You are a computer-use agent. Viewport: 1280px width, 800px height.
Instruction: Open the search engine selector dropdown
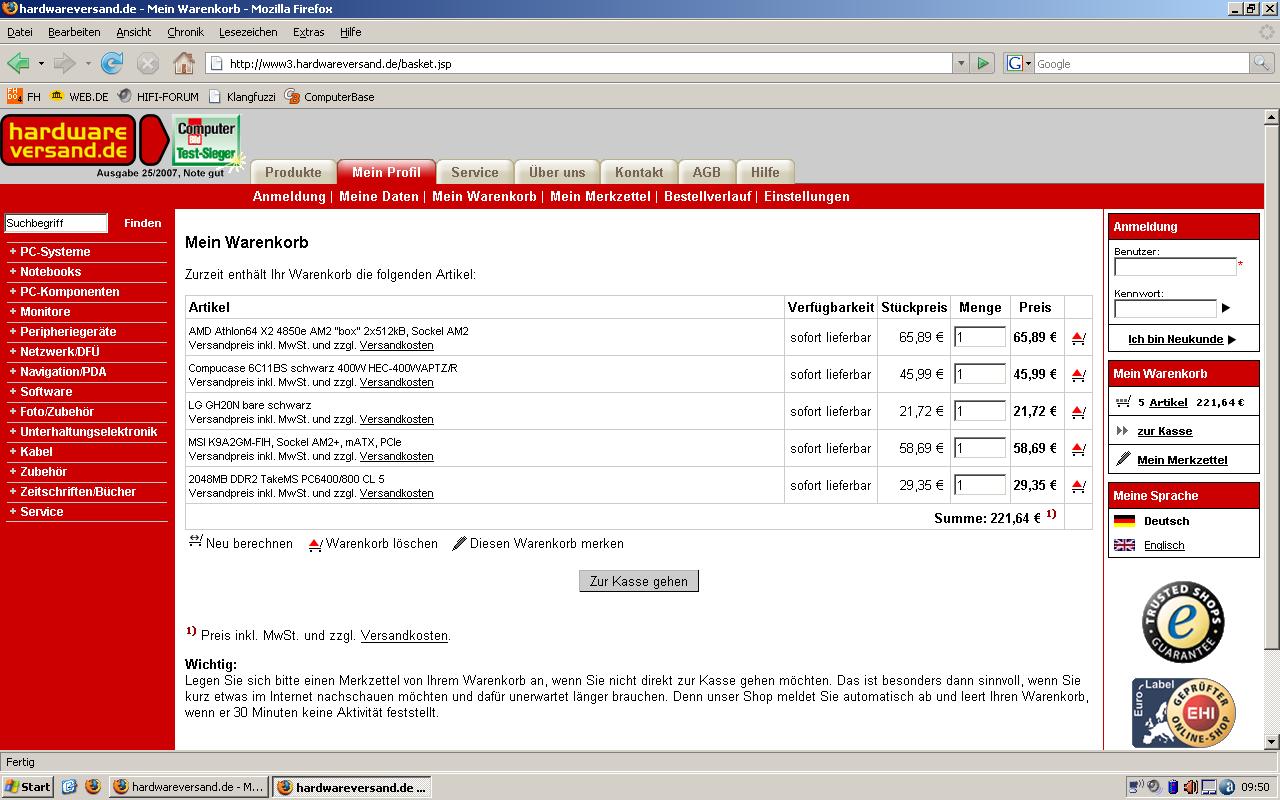(x=1019, y=63)
